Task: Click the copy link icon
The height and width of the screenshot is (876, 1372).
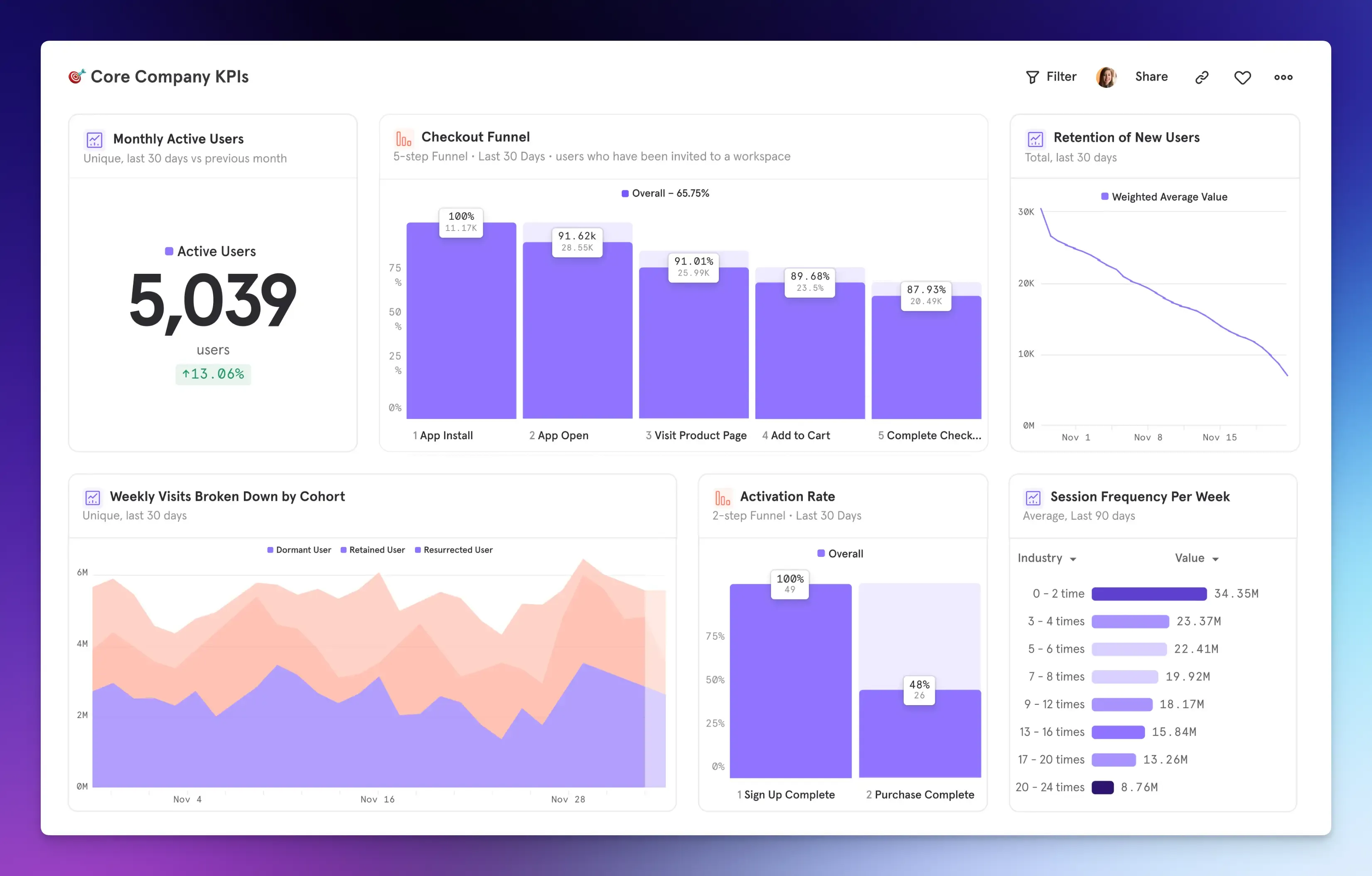Action: tap(1202, 78)
